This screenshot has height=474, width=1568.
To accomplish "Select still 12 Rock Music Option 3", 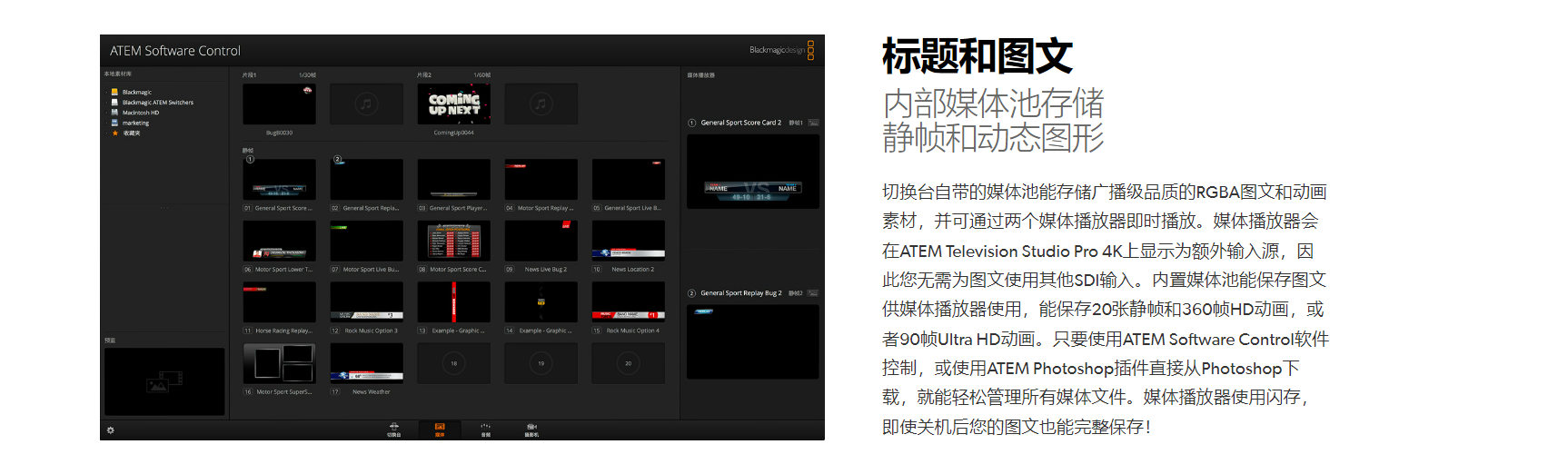I will point(366,302).
